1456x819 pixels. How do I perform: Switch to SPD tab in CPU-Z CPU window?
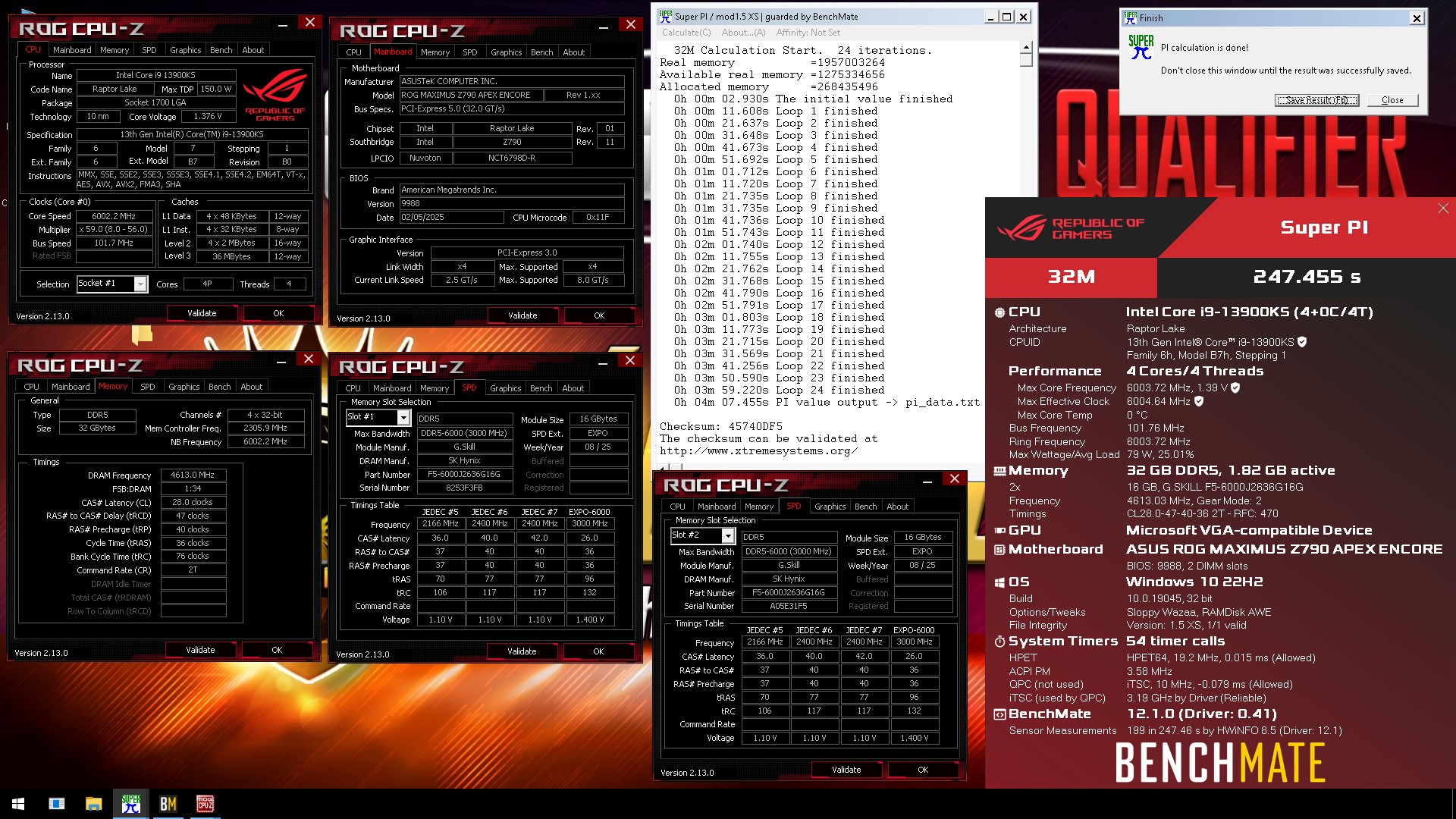coord(149,50)
